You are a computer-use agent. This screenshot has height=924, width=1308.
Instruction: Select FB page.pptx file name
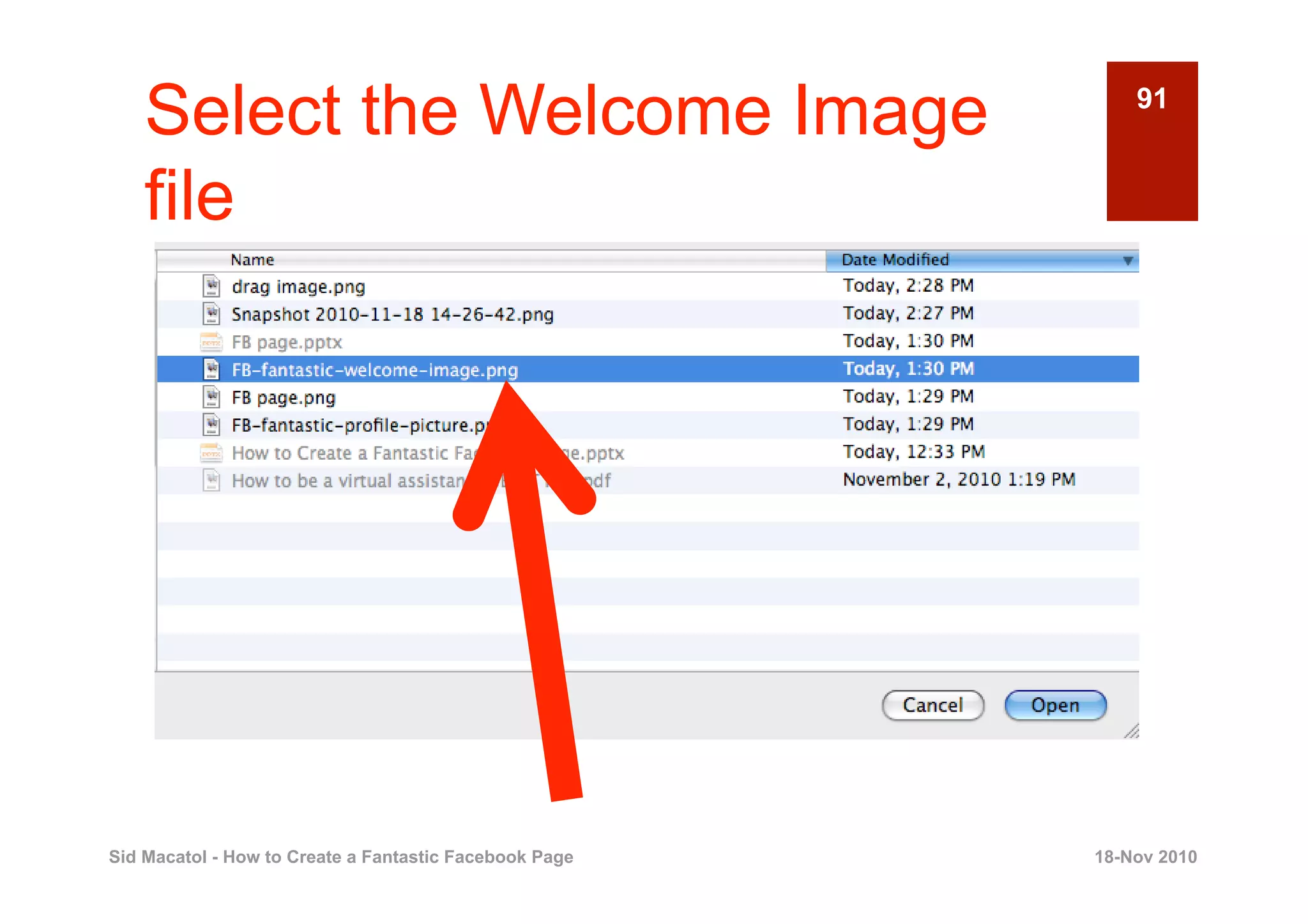pos(287,342)
